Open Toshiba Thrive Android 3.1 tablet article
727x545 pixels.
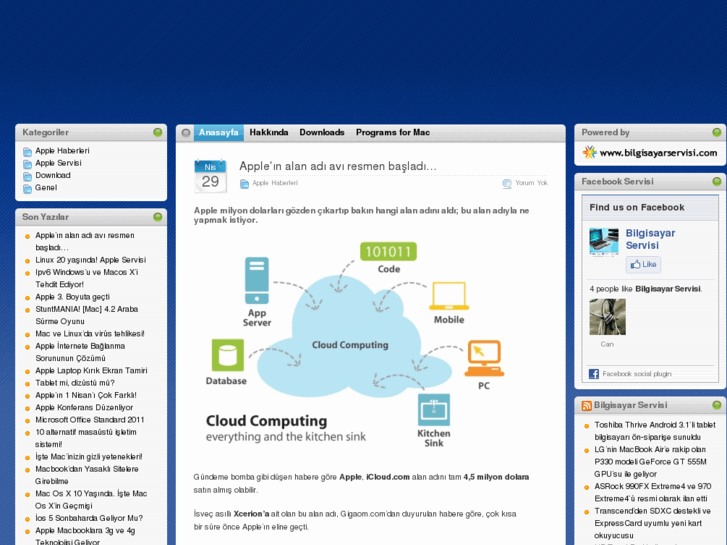point(655,431)
